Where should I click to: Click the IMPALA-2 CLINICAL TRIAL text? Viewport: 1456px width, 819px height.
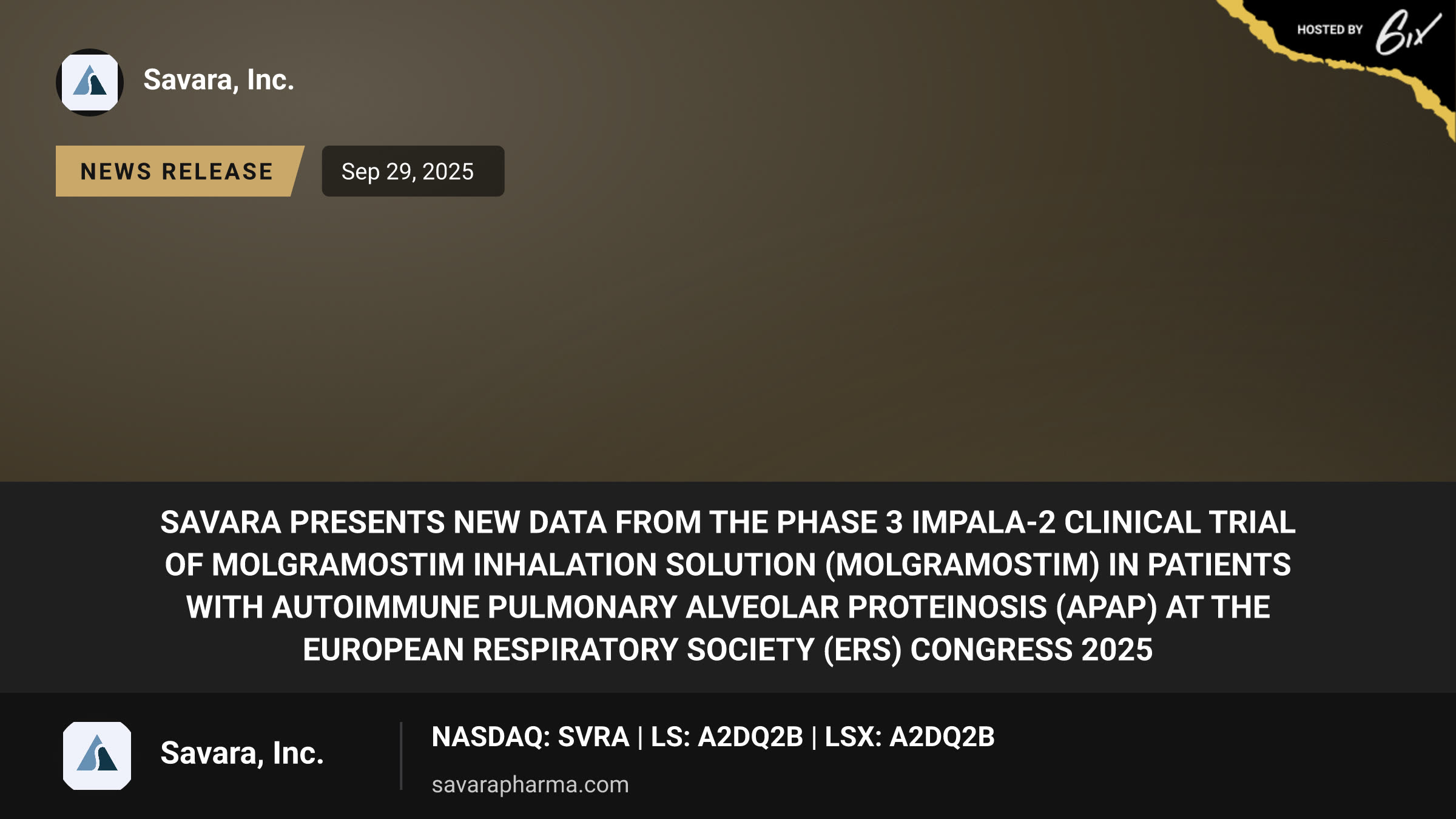pos(1104,522)
